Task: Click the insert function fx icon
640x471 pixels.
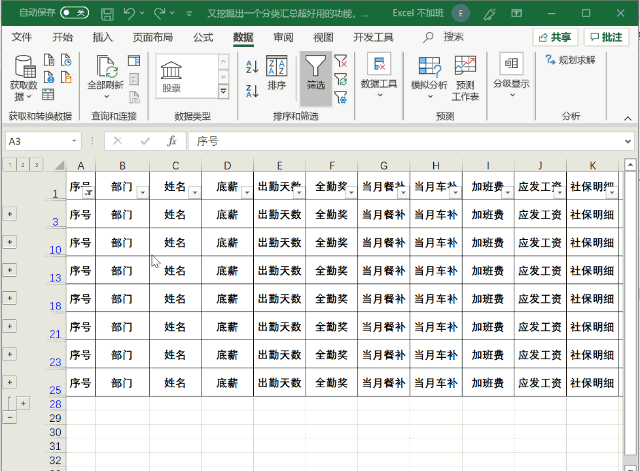Action: click(172, 141)
